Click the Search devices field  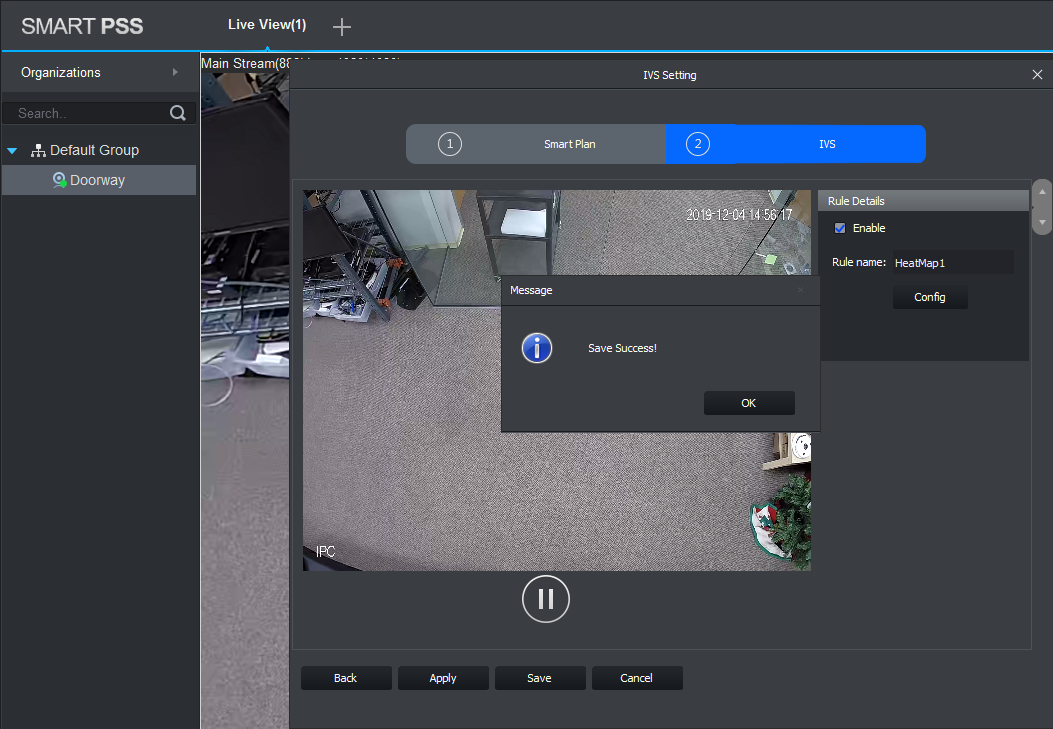85,113
